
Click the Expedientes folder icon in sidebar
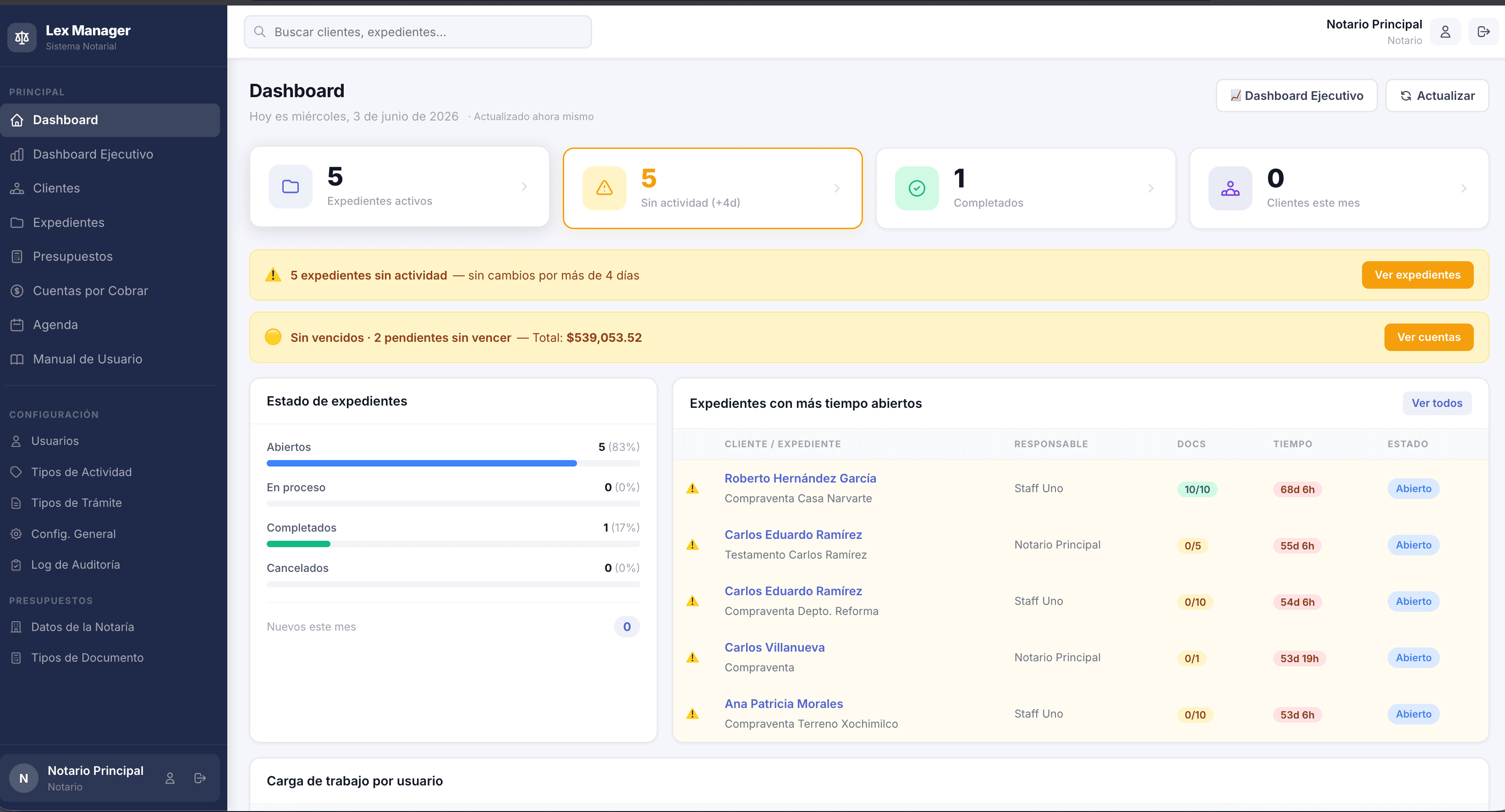pyautogui.click(x=17, y=223)
